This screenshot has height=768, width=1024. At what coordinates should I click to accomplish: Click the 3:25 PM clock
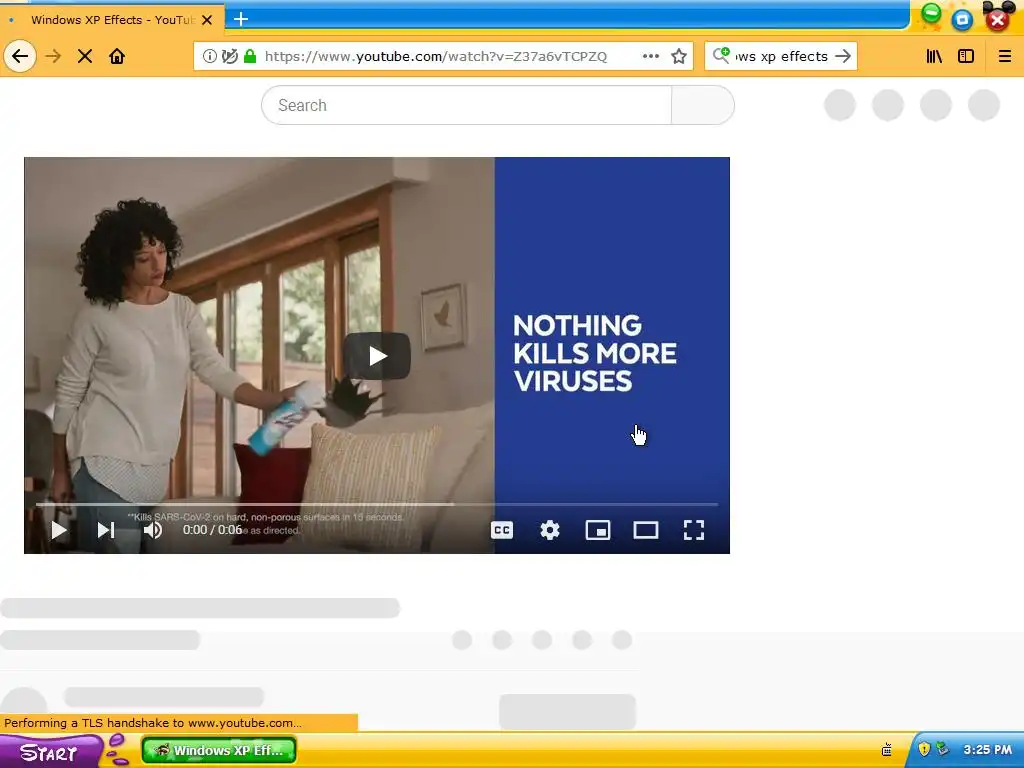987,750
